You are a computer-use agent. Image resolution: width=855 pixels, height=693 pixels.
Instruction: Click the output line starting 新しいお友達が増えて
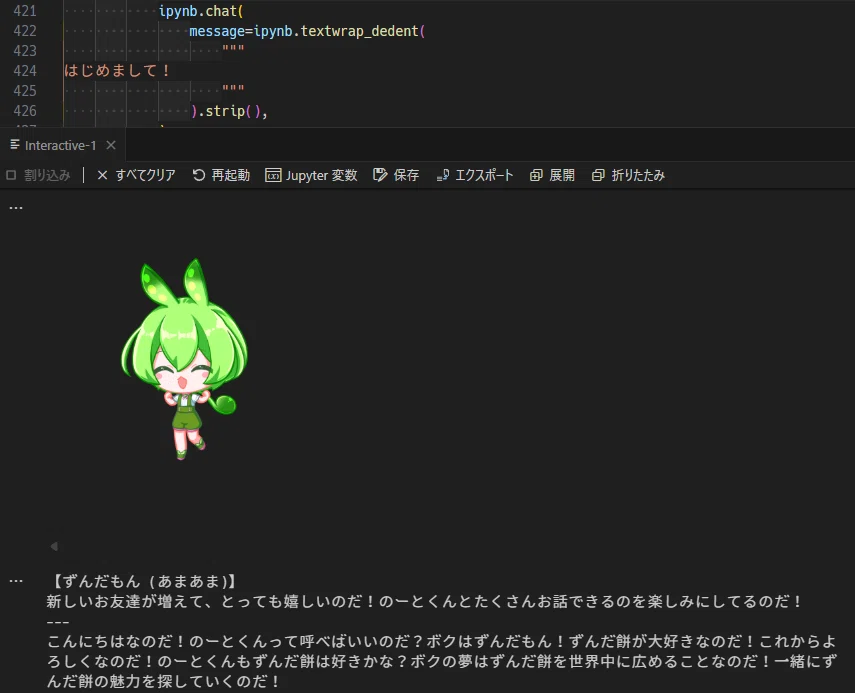point(424,601)
